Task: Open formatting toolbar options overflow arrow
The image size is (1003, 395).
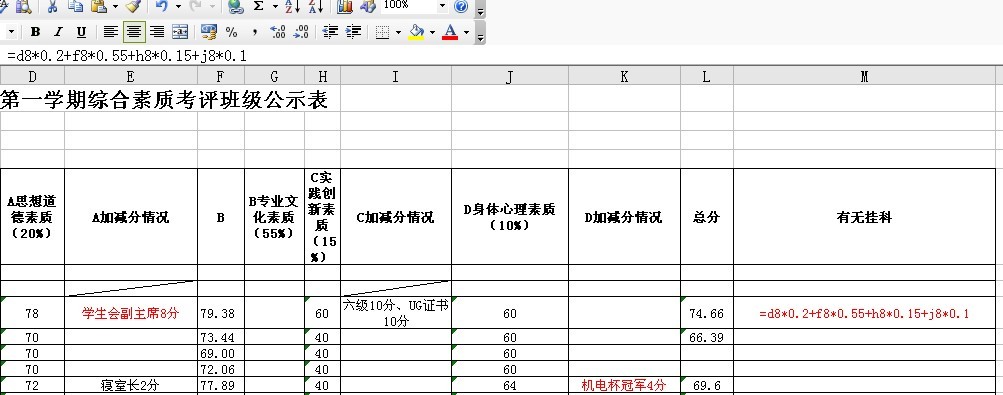Action: click(x=480, y=33)
